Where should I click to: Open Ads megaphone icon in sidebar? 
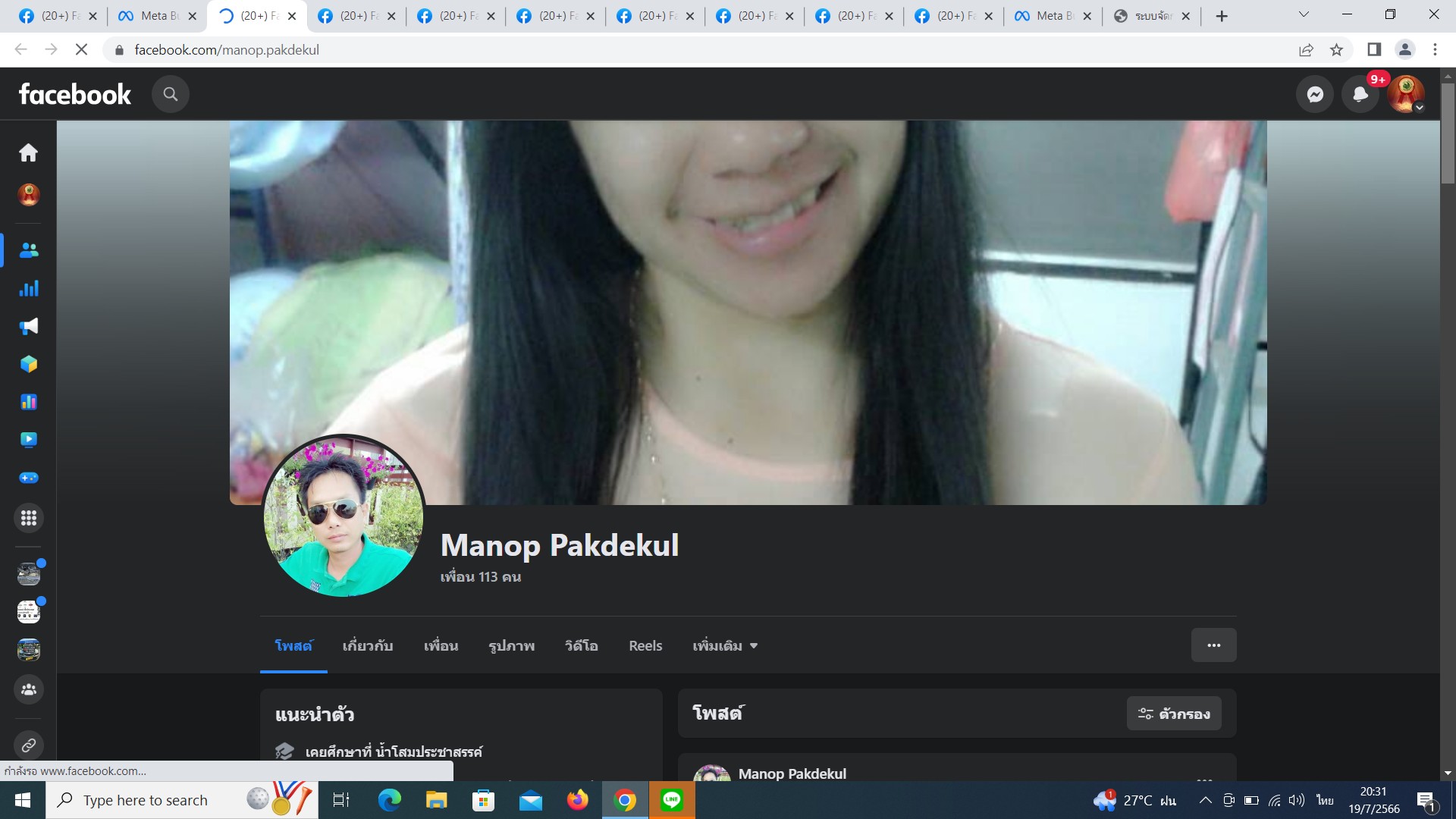(28, 326)
